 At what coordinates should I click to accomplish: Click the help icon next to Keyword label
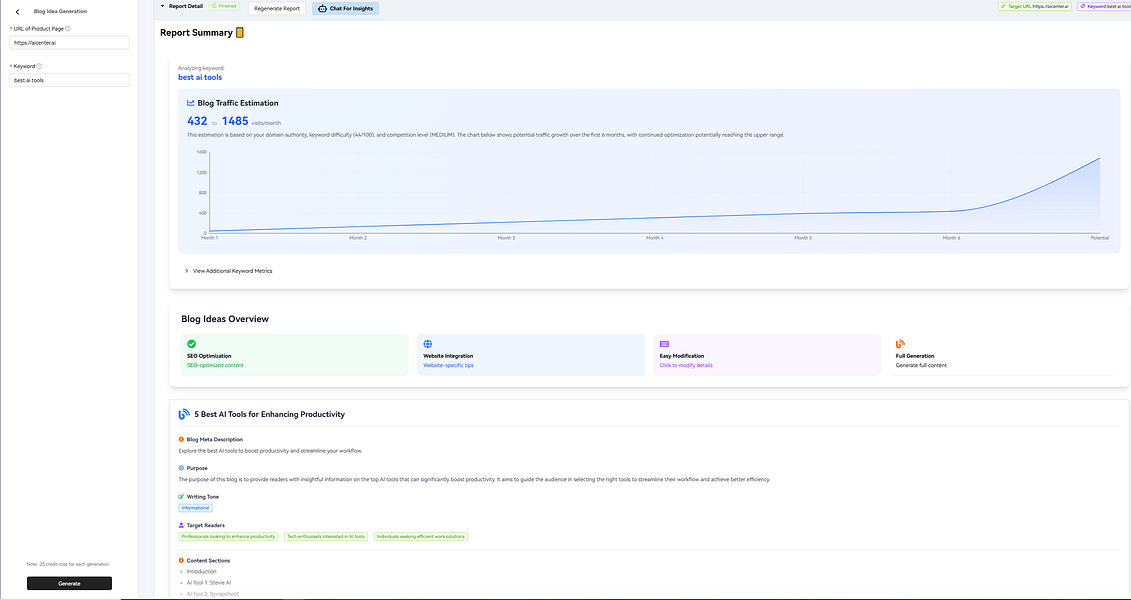pyautogui.click(x=39, y=66)
